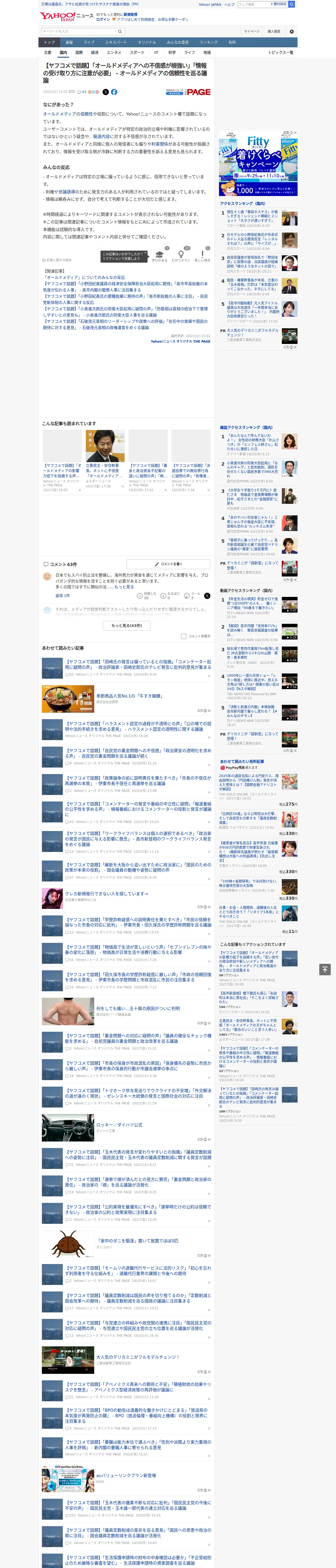Open the related link 「オールドメディア」についてのみんなの反応
Viewport: 336px width, 1568px height.
coord(84,278)
